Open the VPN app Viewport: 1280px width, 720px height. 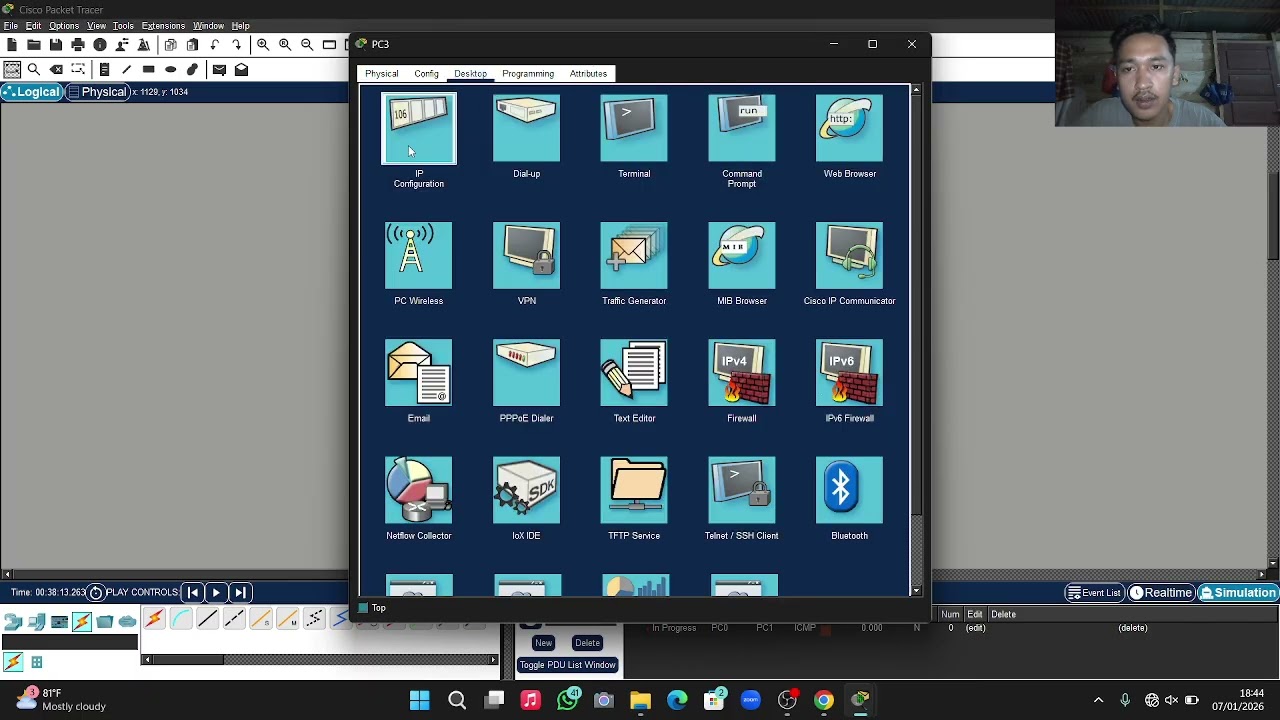[x=527, y=256]
